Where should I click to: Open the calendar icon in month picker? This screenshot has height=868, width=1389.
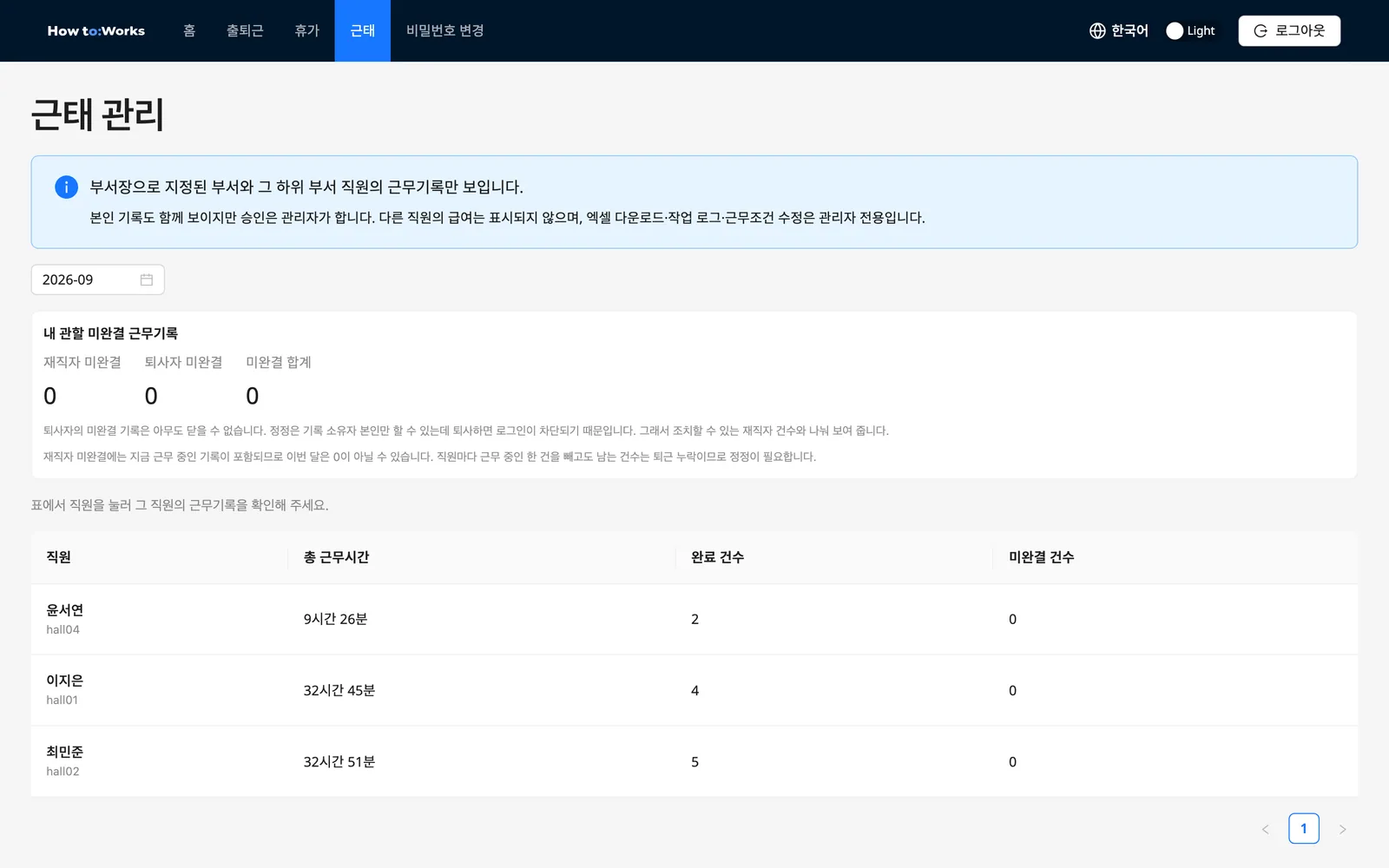click(x=147, y=279)
